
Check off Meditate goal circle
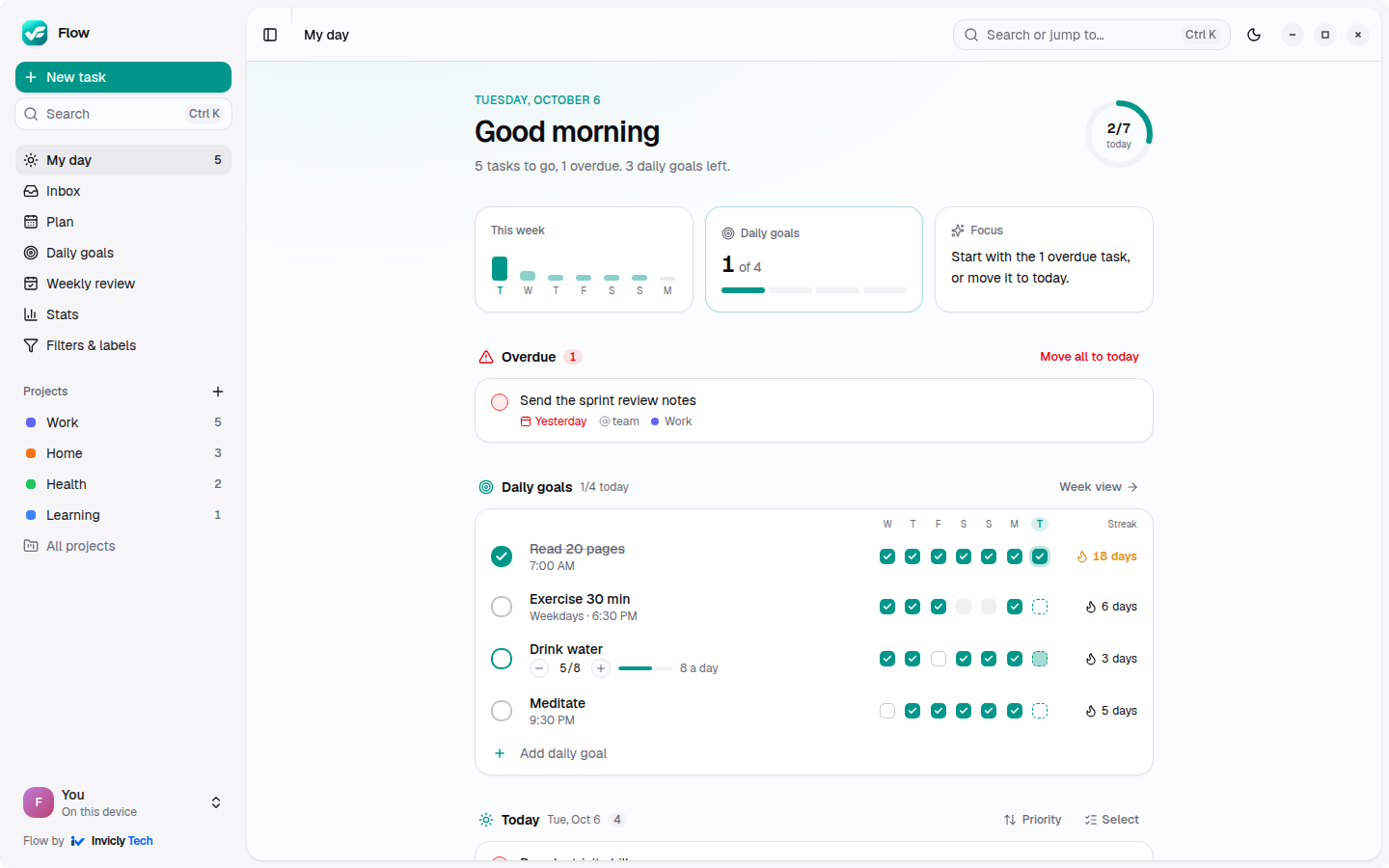click(502, 711)
